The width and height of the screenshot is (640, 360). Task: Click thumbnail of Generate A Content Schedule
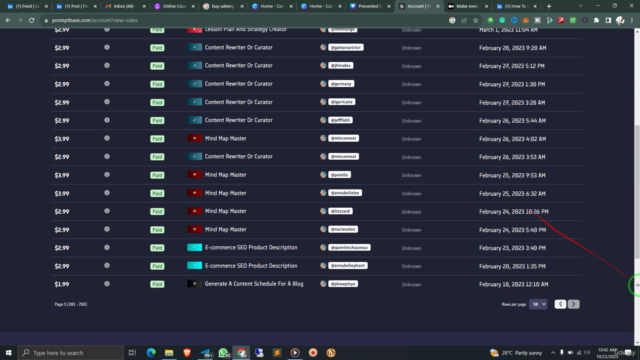coord(195,284)
